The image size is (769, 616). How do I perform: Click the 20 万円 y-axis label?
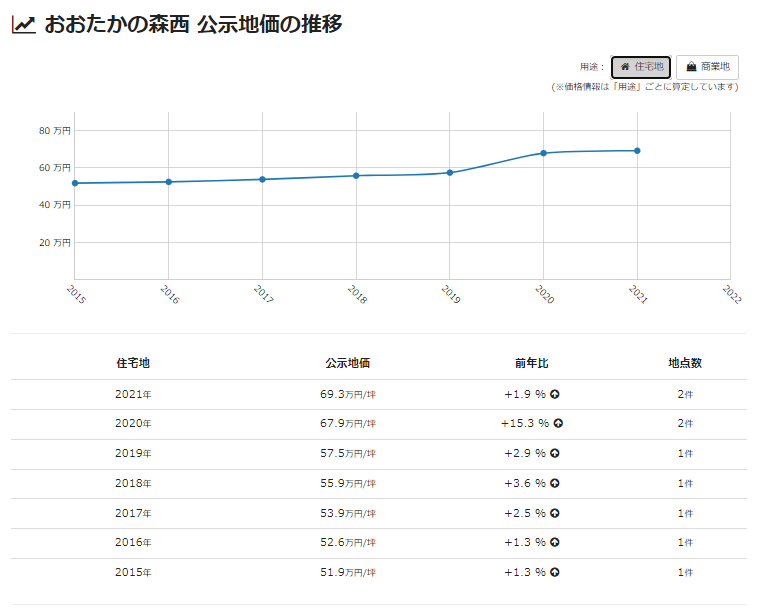(x=54, y=242)
